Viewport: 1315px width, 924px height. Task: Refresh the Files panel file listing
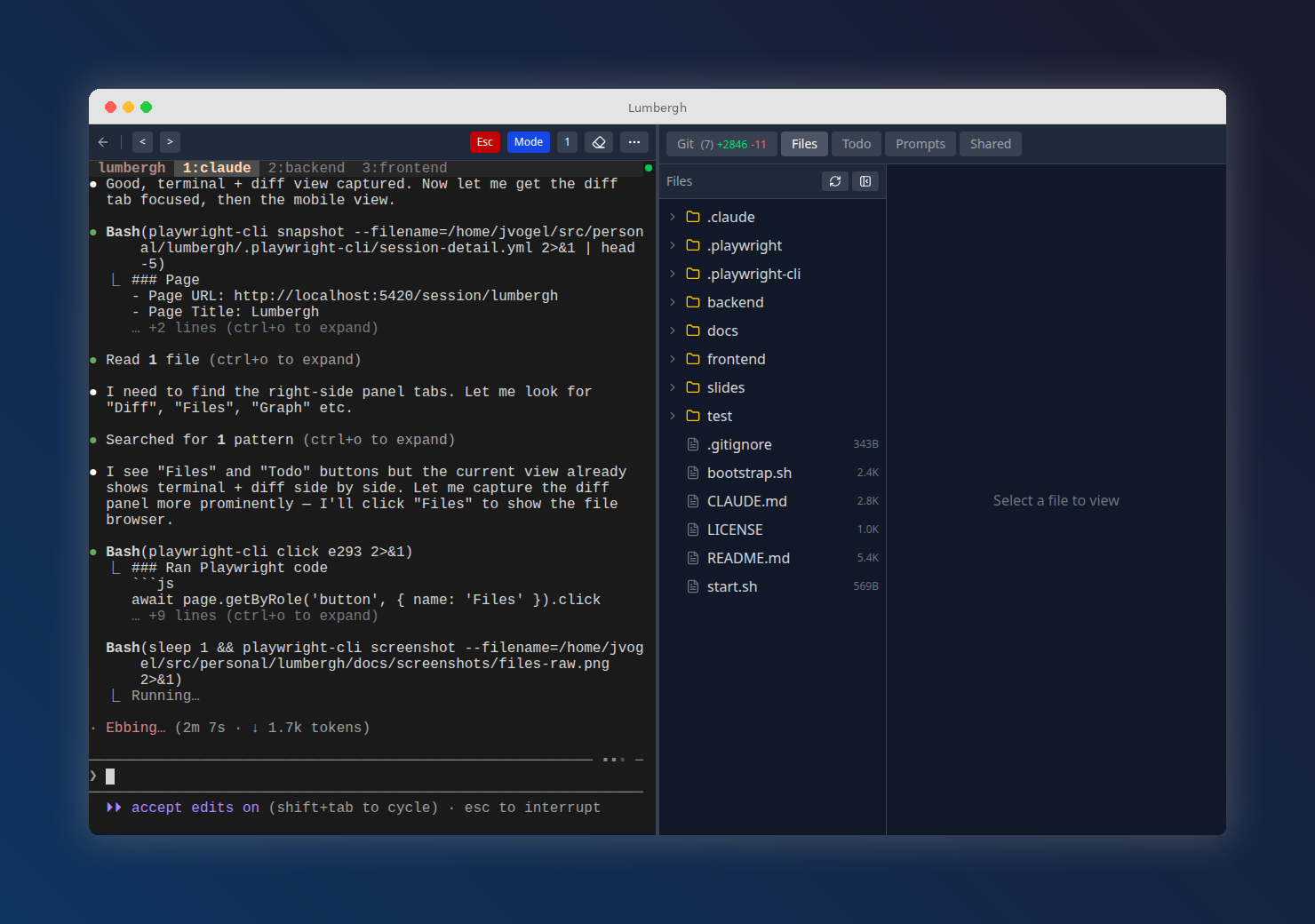[x=834, y=181]
